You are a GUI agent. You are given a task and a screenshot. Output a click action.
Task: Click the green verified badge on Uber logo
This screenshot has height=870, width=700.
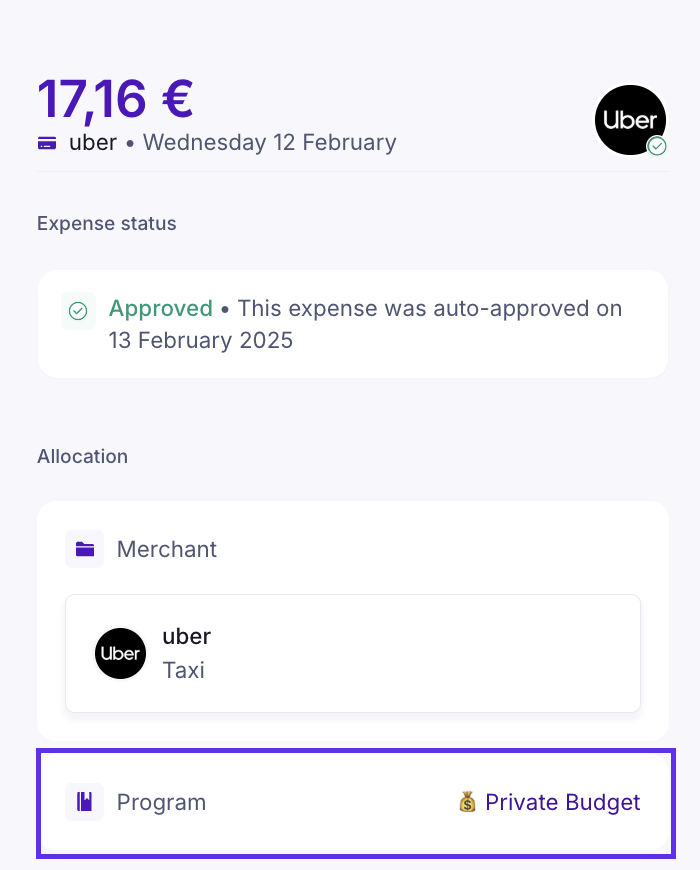pyautogui.click(x=657, y=146)
